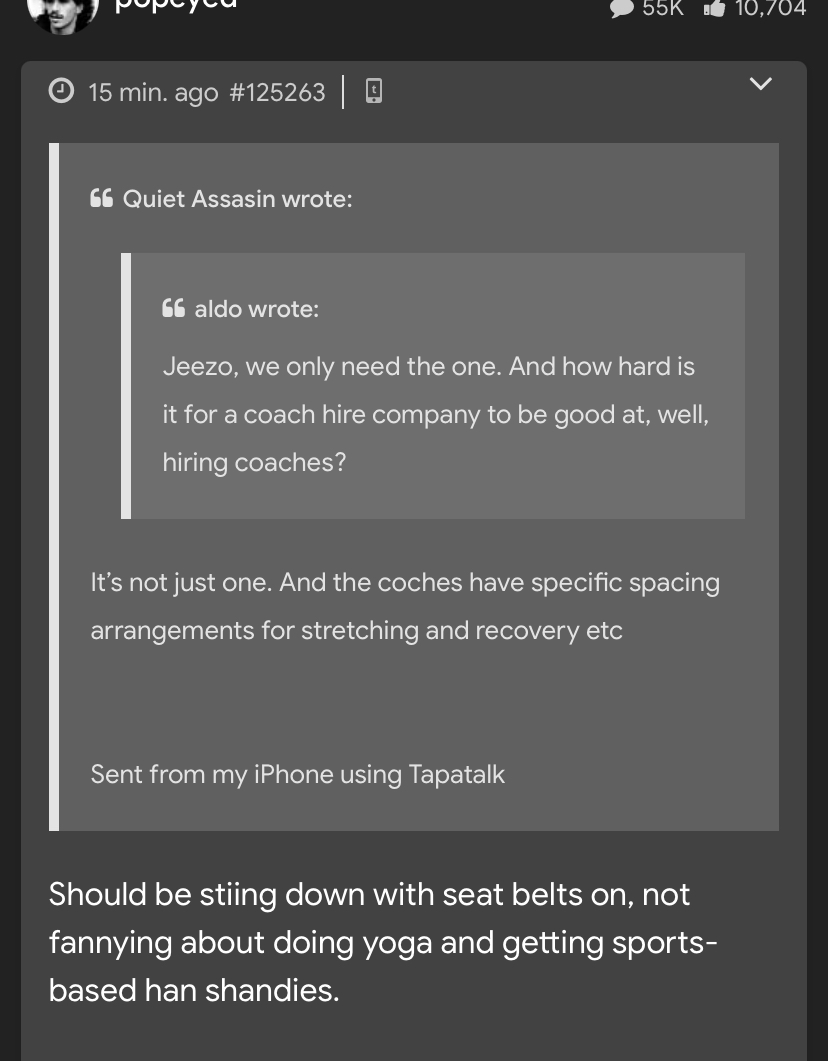828x1061 pixels.
Task: Click the thumbs-up likes icon
Action: (714, 8)
